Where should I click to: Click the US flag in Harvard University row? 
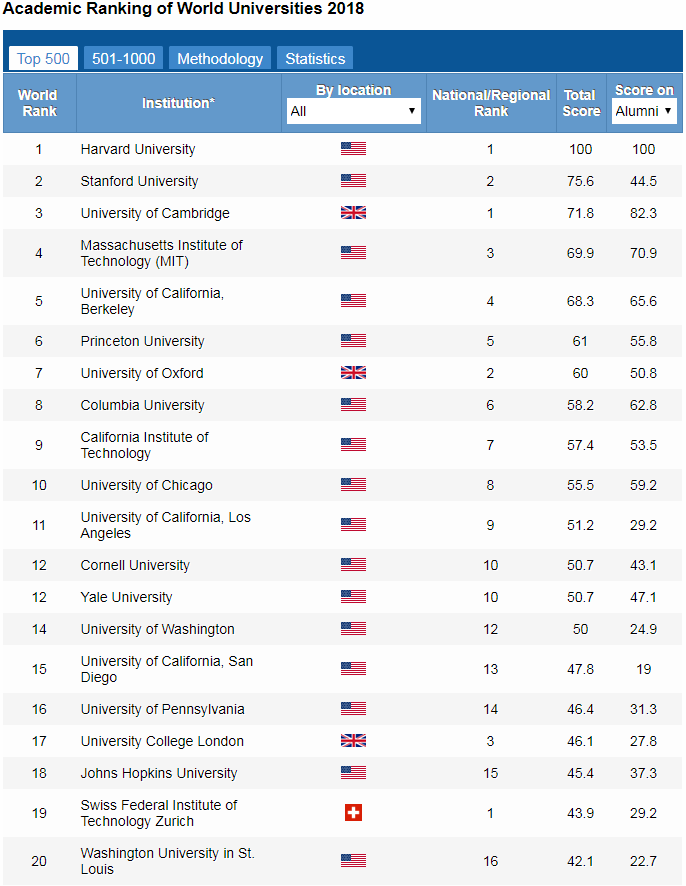(x=353, y=149)
